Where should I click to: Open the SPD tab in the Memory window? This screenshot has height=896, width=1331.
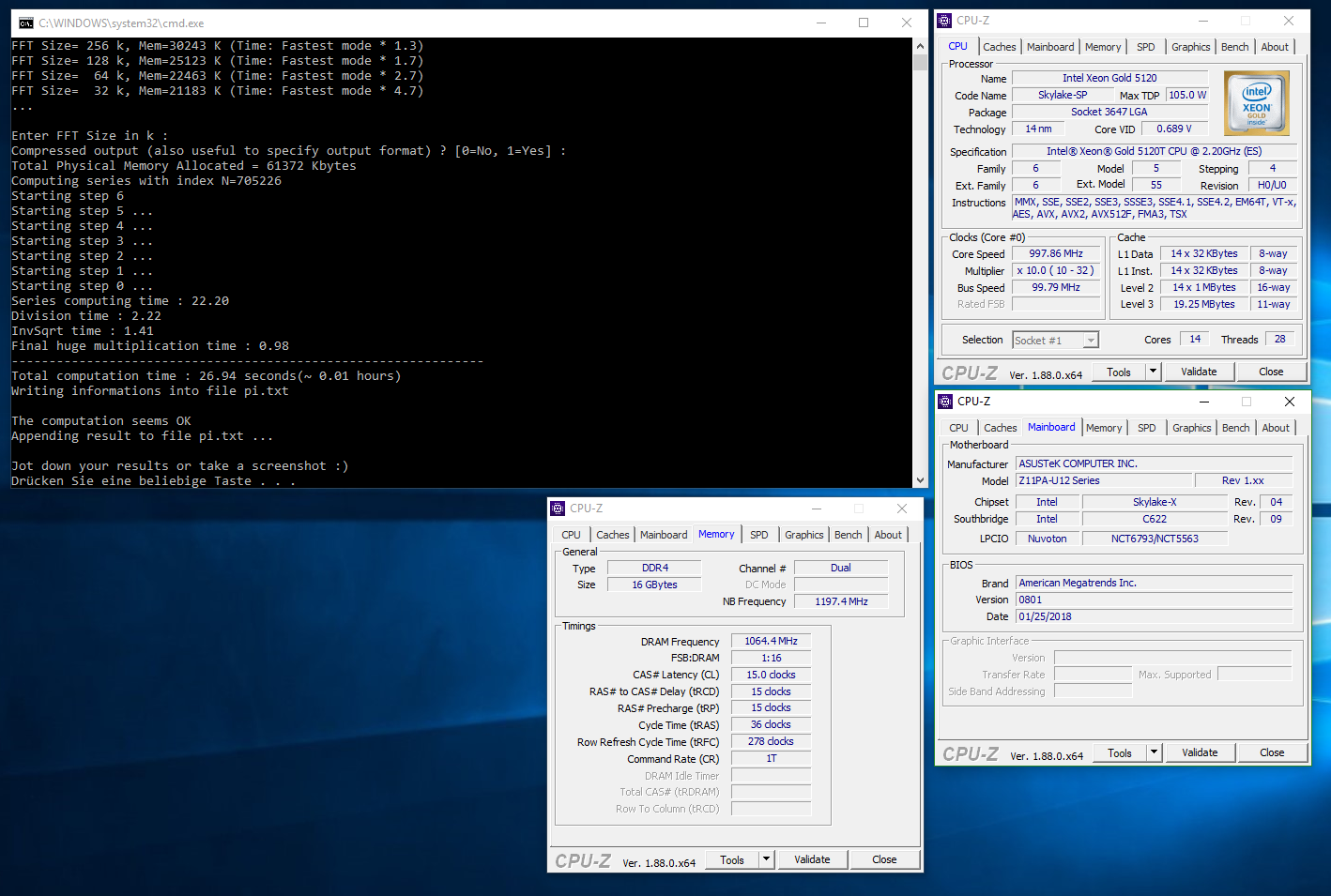(x=758, y=535)
